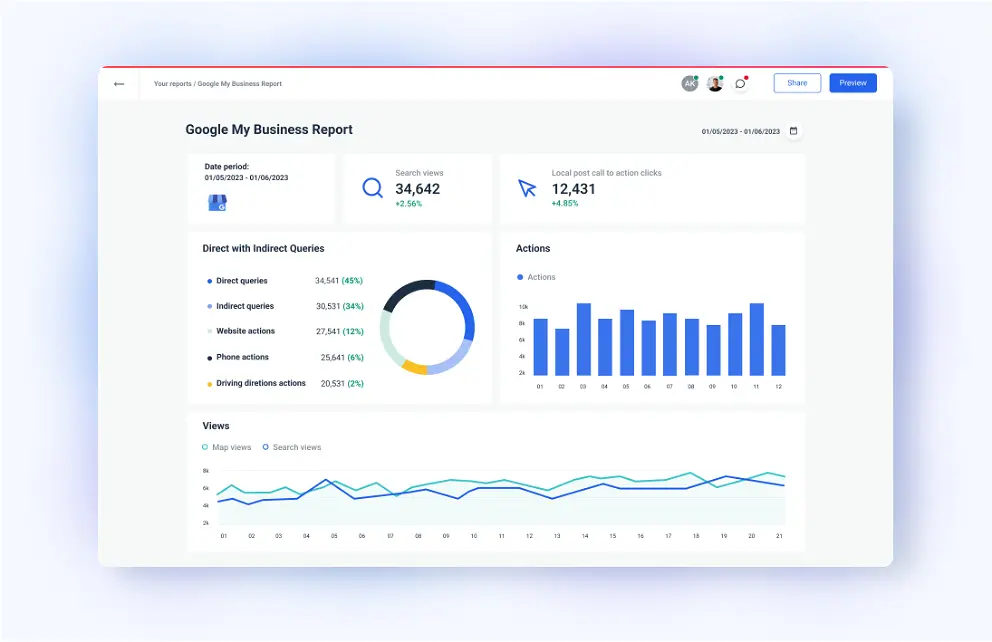Click the Google My Business Report title
The width and height of the screenshot is (992, 642).
[269, 130]
